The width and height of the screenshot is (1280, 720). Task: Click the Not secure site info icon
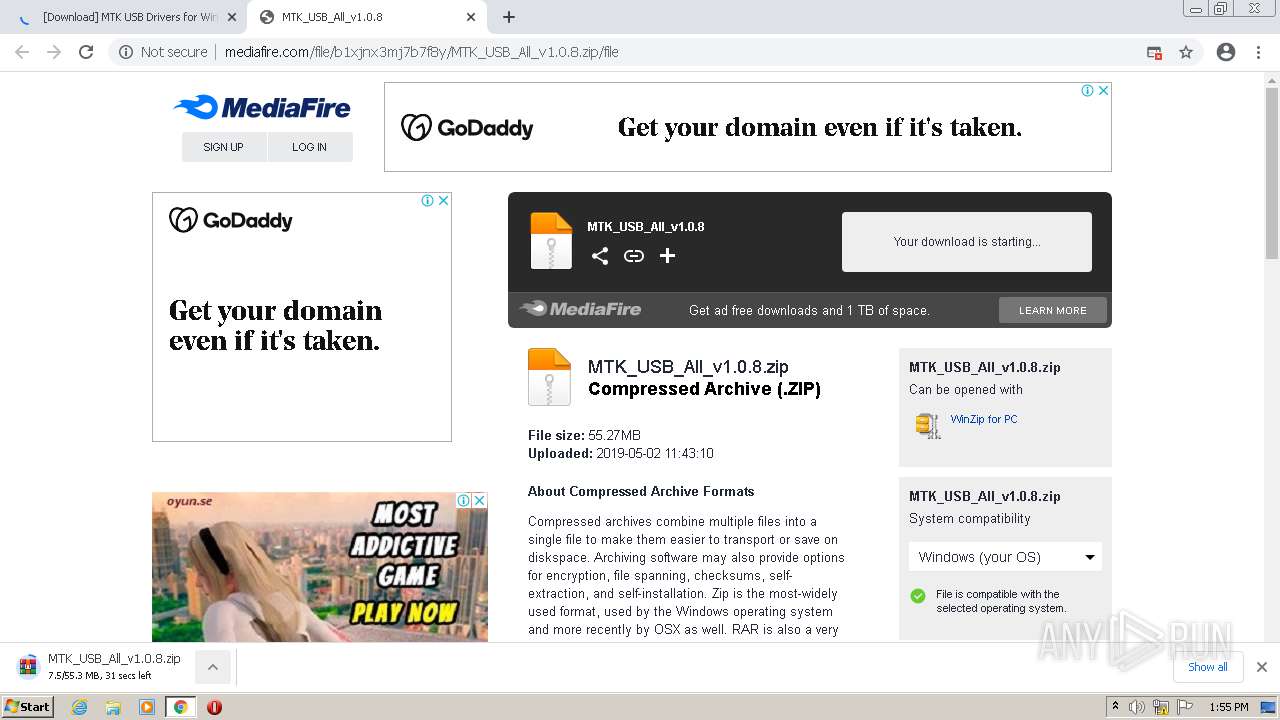pos(126,52)
